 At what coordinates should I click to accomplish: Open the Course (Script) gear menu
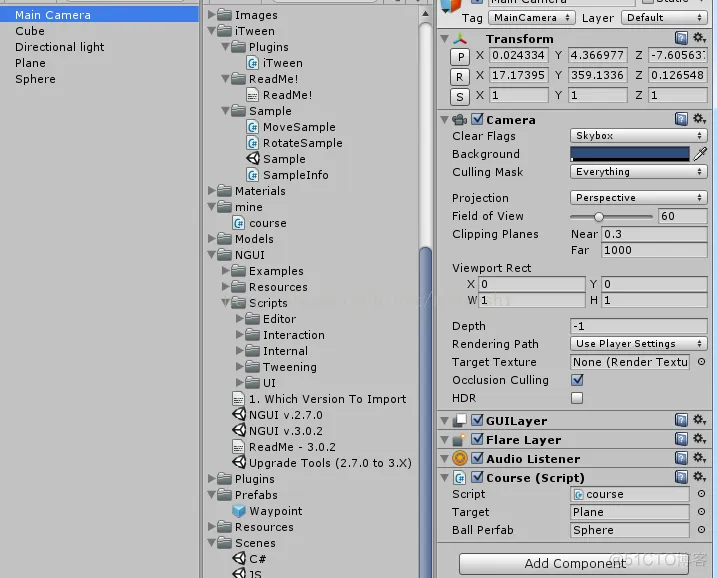(x=699, y=477)
